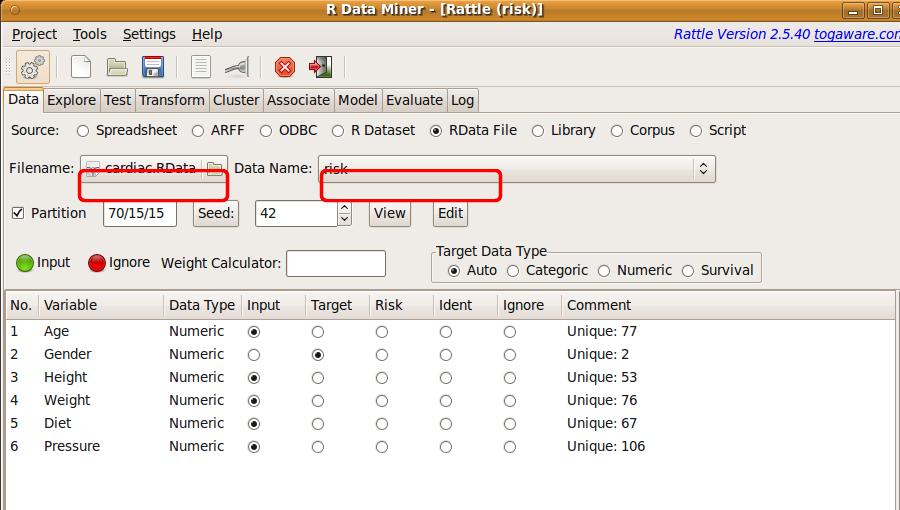The width and height of the screenshot is (900, 510).
Task: Select Corpus source option
Action: tap(642, 131)
